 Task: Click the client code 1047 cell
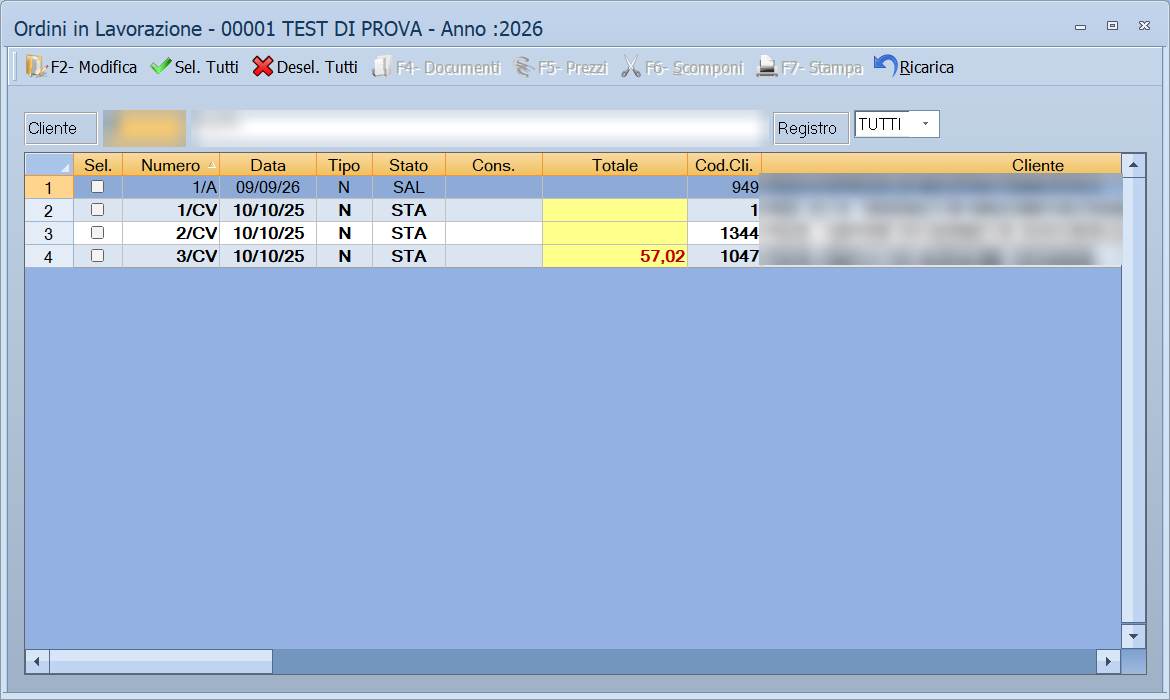coord(724,256)
